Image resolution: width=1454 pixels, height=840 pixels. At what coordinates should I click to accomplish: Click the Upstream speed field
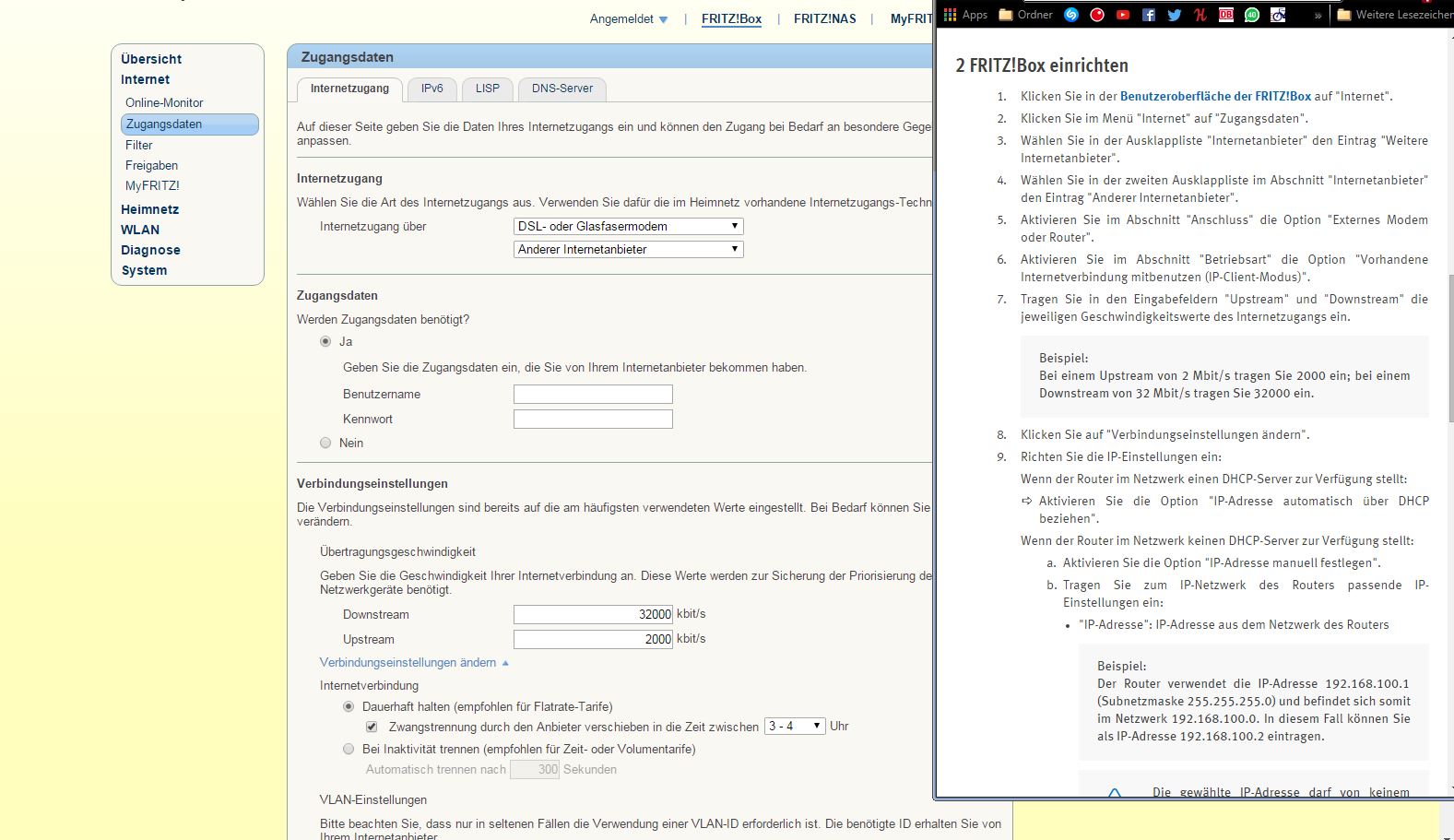click(x=593, y=639)
